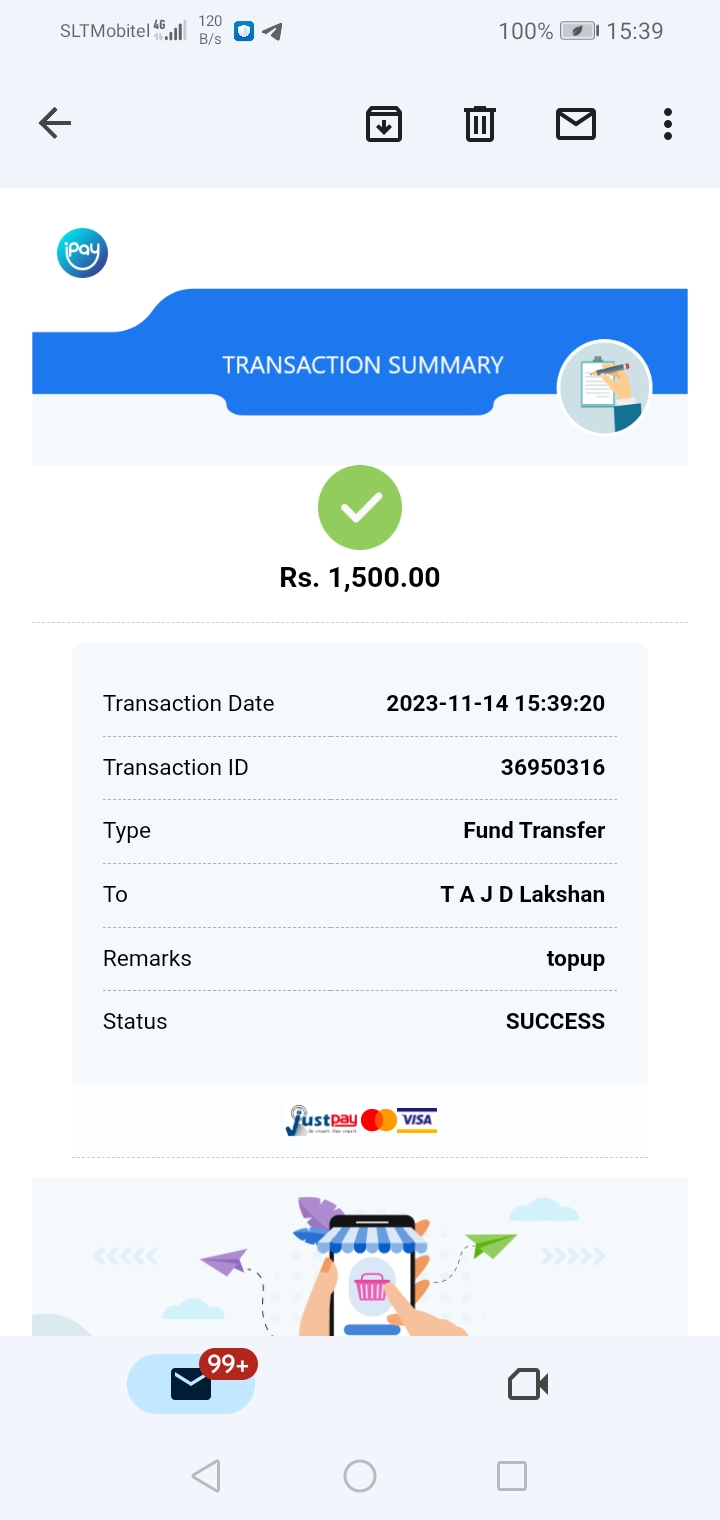Tap the Rs. 1,500.00 amount
Screen dimensions: 720x1520
pyautogui.click(x=360, y=578)
